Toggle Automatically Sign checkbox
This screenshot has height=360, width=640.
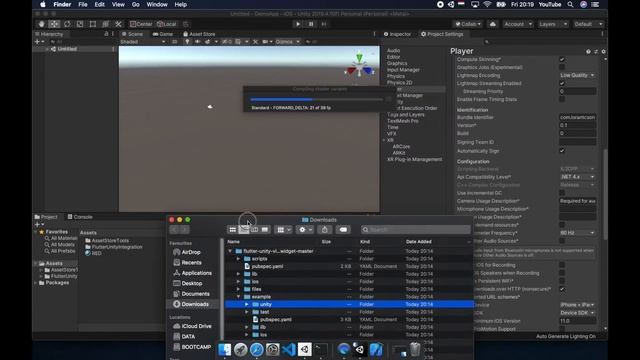click(x=562, y=151)
